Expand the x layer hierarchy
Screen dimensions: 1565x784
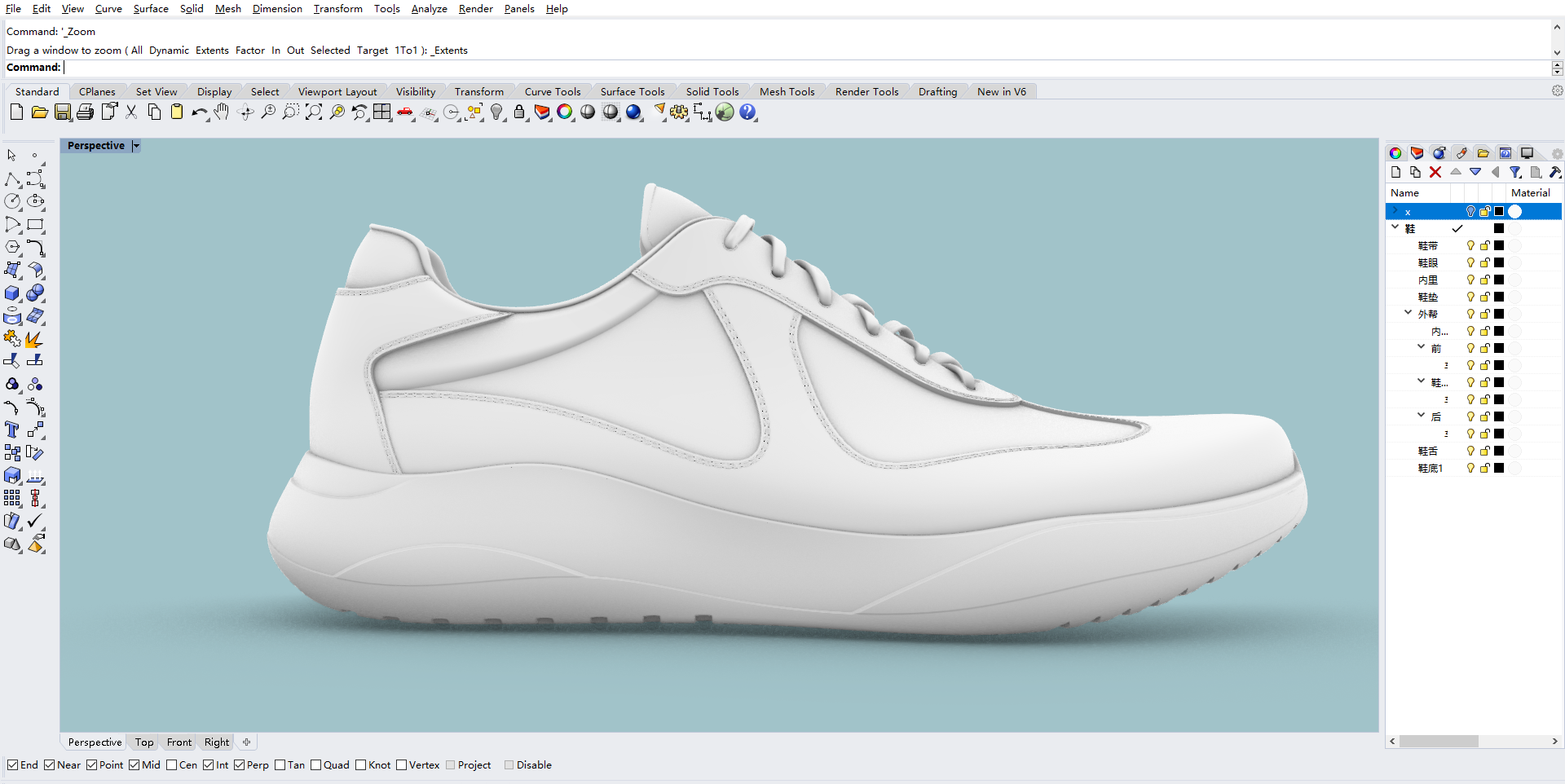coord(1395,211)
